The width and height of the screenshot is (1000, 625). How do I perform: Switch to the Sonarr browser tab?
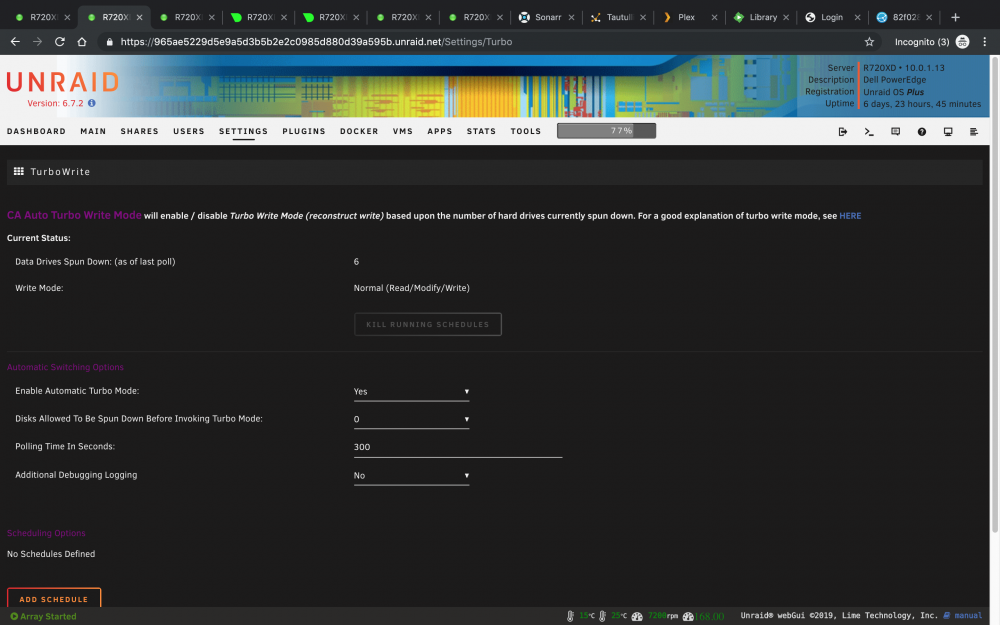coord(546,17)
